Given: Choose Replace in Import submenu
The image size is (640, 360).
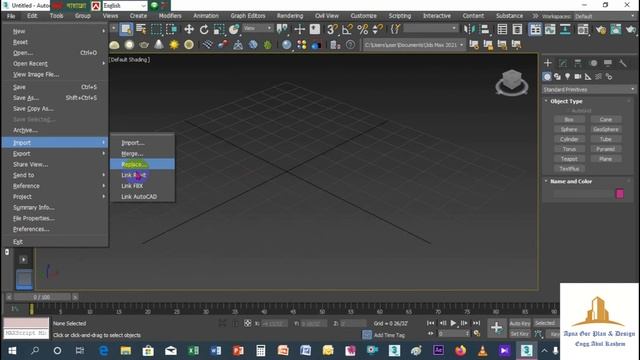Looking at the screenshot, I should [x=142, y=164].
